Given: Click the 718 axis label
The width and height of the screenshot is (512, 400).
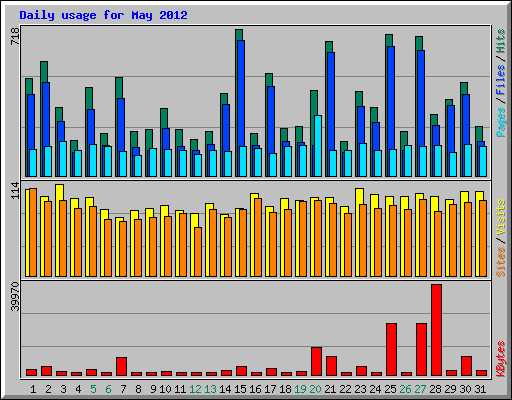Looking at the screenshot, I should click(x=15, y=36).
